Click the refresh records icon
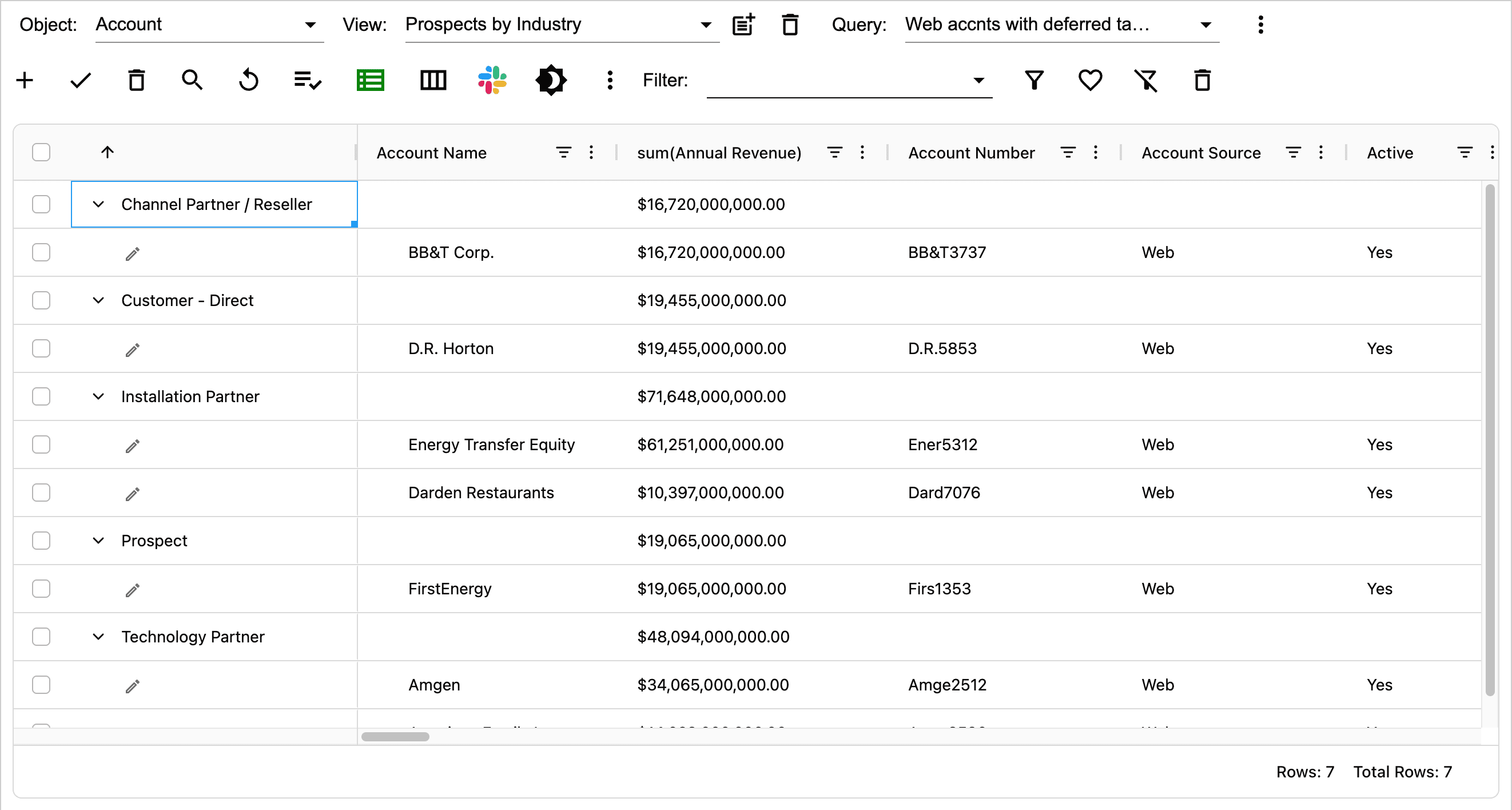Image resolution: width=1512 pixels, height=810 pixels. click(248, 81)
